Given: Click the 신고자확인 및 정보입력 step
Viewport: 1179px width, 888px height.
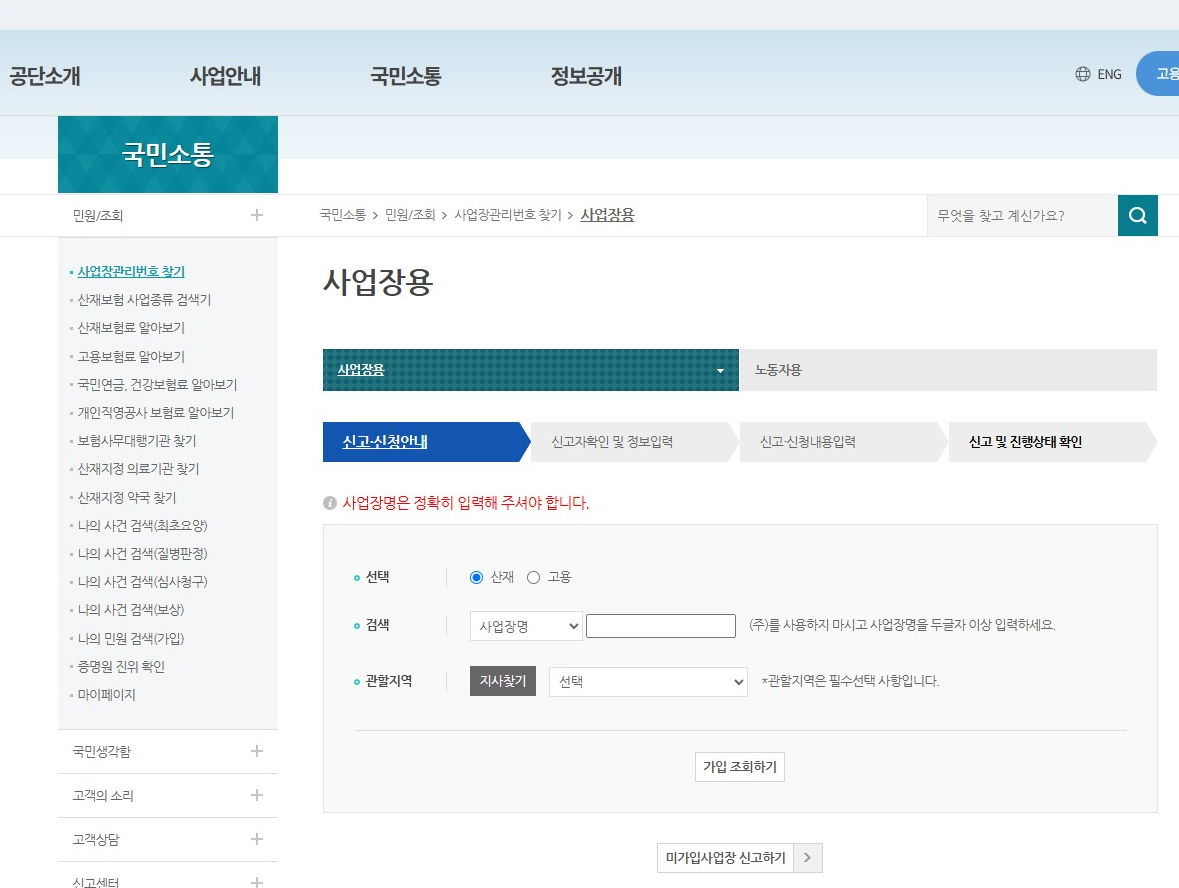Looking at the screenshot, I should 635,442.
